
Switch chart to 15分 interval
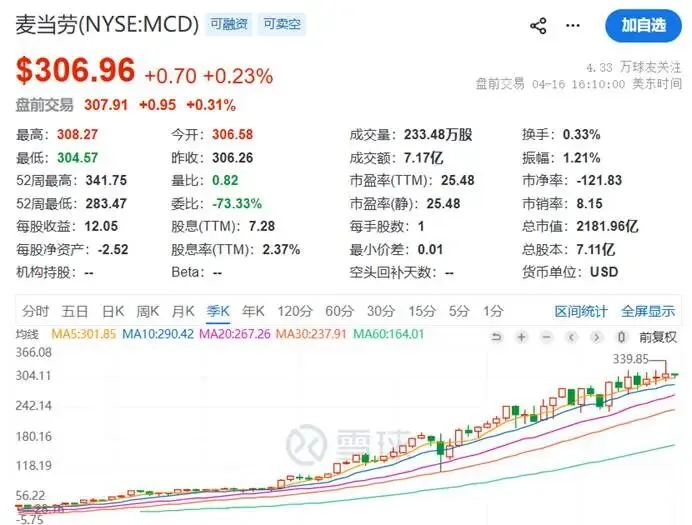(x=422, y=311)
